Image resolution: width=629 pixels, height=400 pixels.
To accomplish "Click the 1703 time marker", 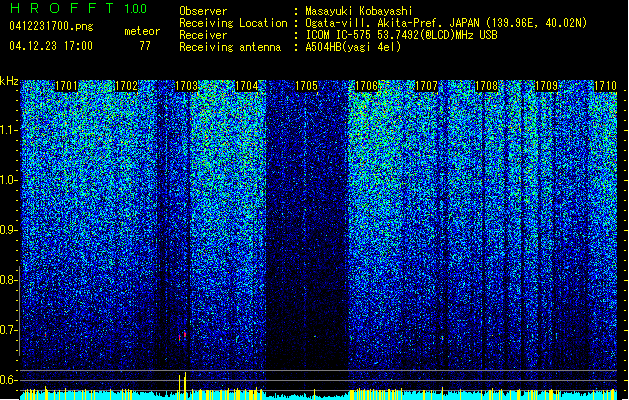I will click(x=187, y=86).
